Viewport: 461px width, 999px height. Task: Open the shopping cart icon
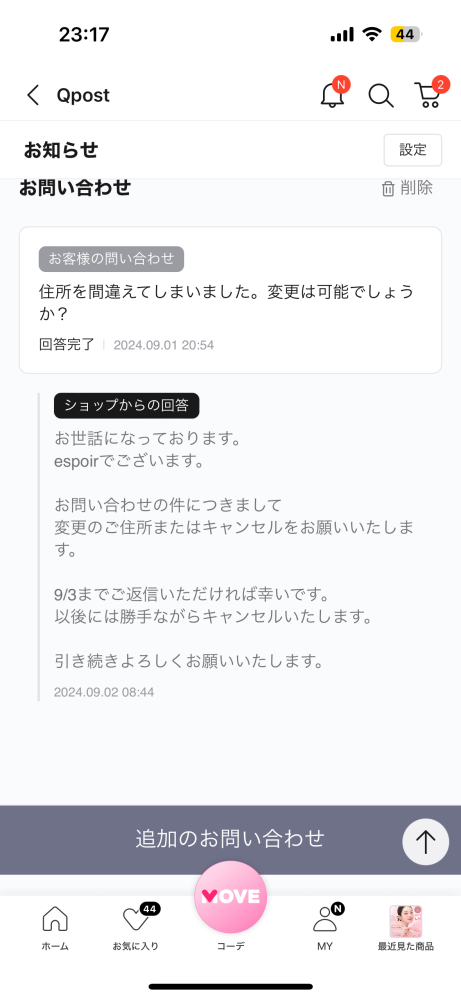[429, 94]
